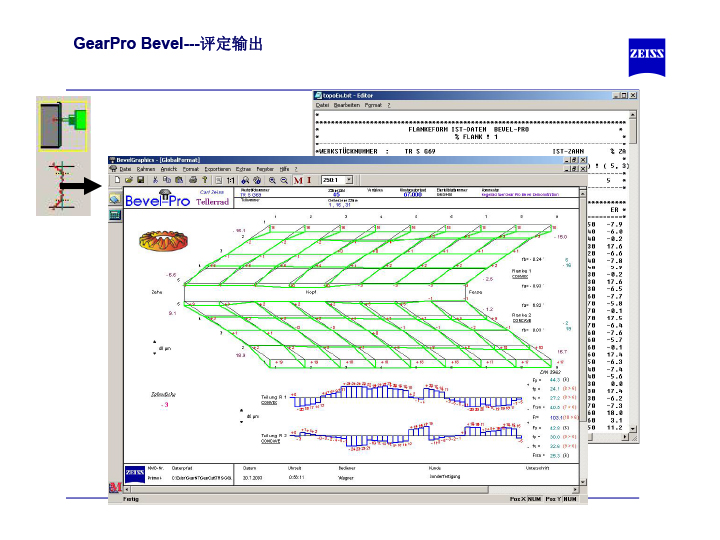
Task: Open the Rahmen menu
Action: 146,169
